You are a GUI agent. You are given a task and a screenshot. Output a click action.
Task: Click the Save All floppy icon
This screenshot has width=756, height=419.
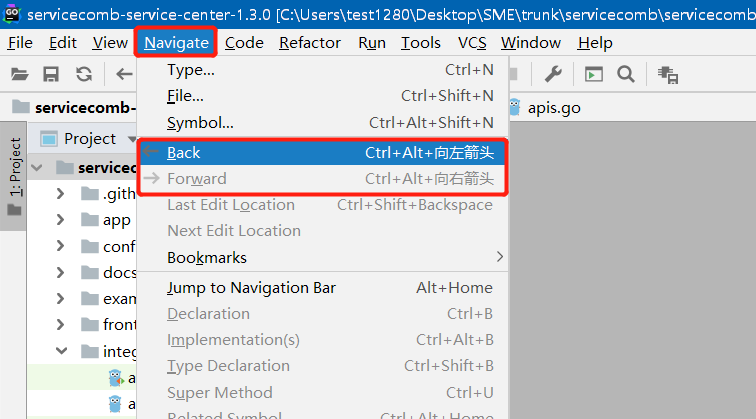[51, 74]
